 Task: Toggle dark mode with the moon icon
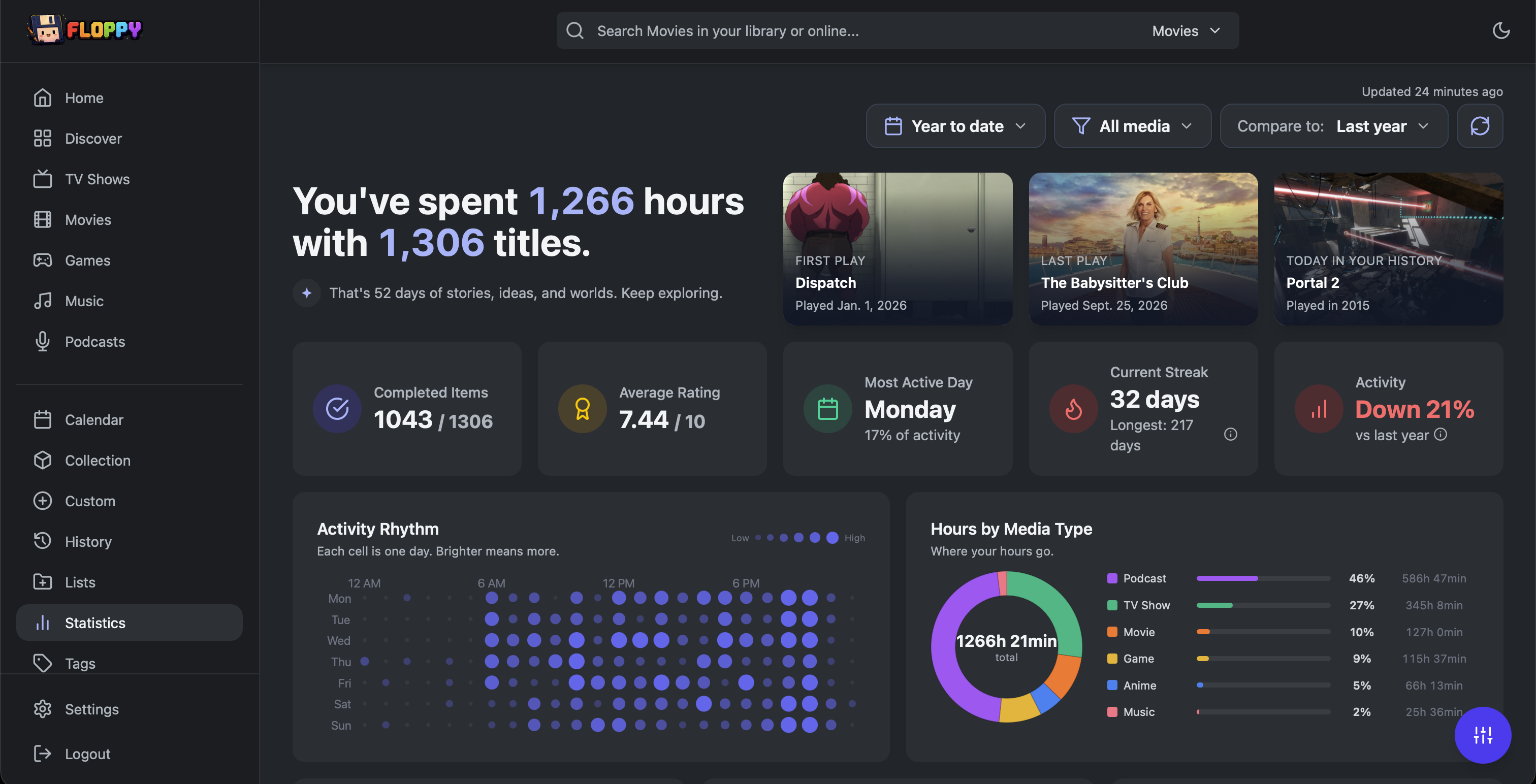(x=1501, y=30)
